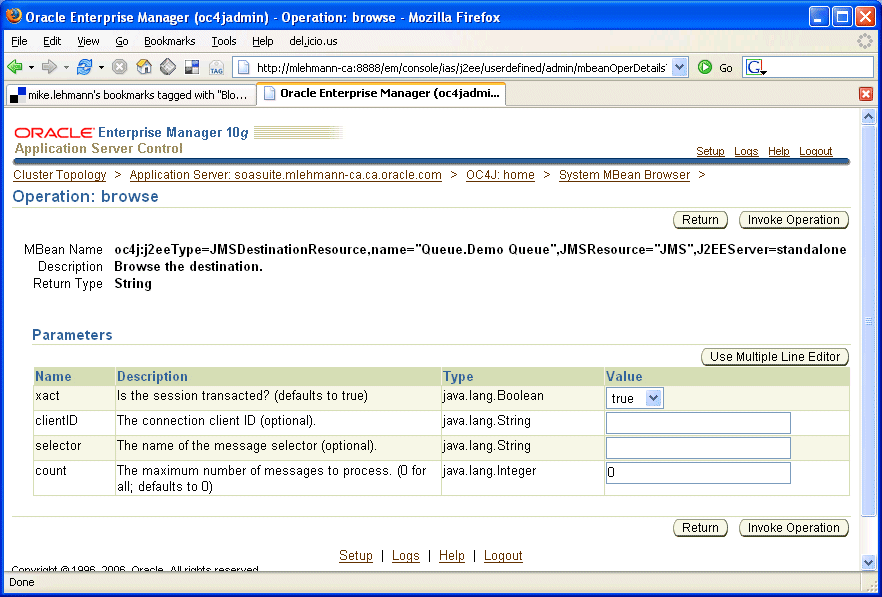
Task: Click the green Go button
Action: 715,68
